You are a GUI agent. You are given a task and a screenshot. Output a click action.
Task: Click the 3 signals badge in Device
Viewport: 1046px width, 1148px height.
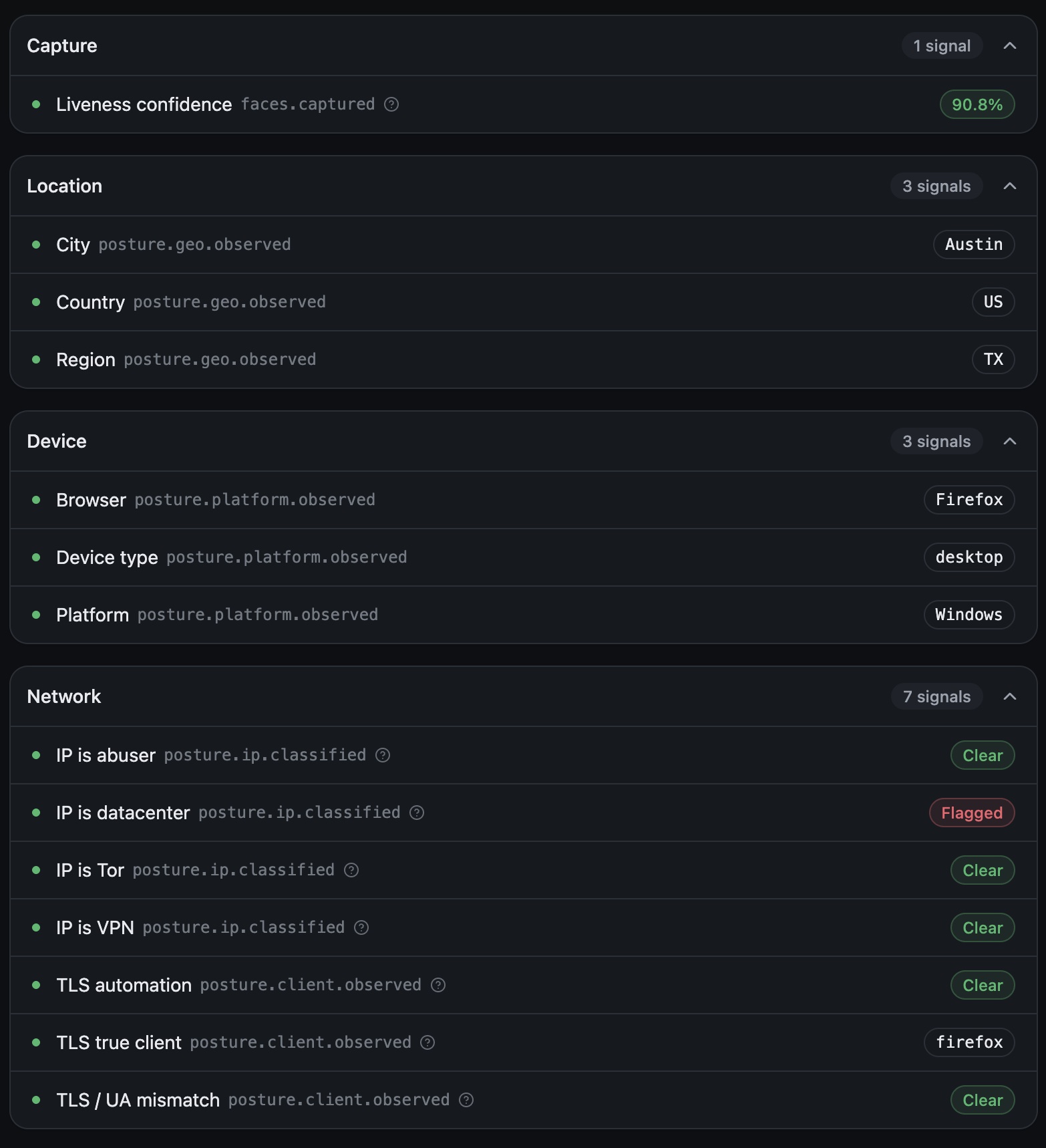click(x=936, y=441)
